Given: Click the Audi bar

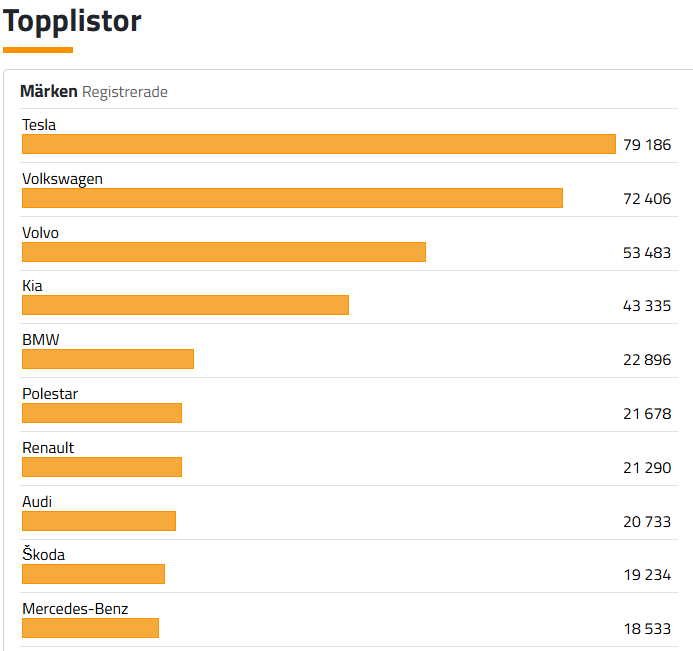Looking at the screenshot, I should pos(99,521).
